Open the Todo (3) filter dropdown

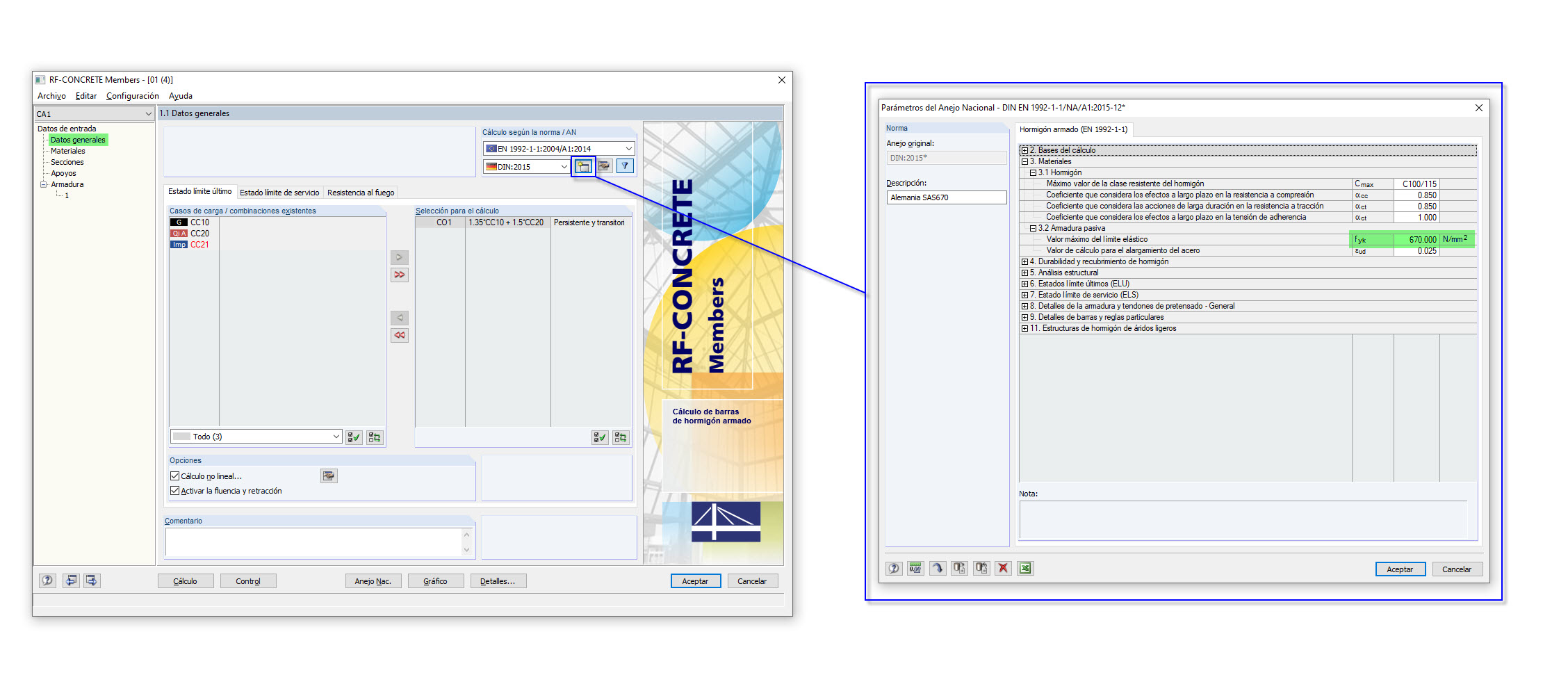coord(336,437)
